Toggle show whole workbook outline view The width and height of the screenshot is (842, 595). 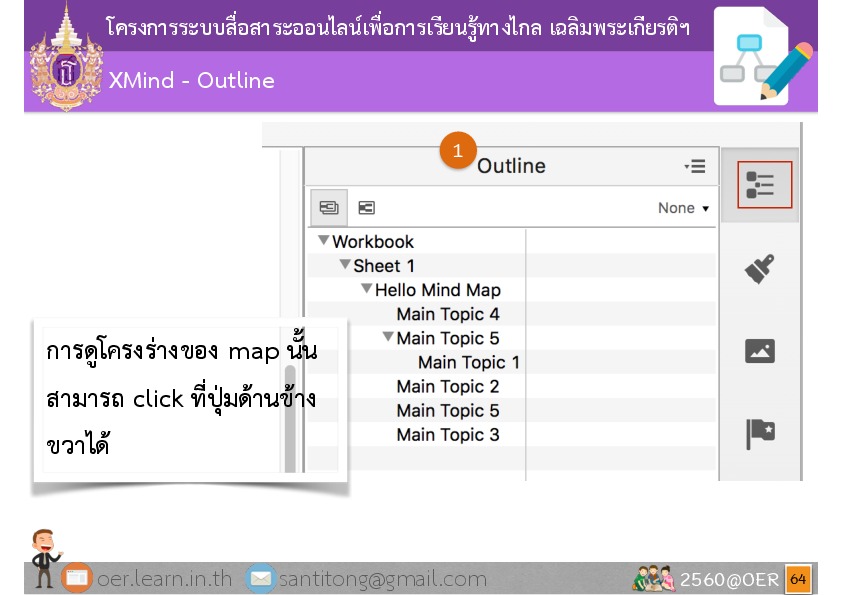point(329,208)
